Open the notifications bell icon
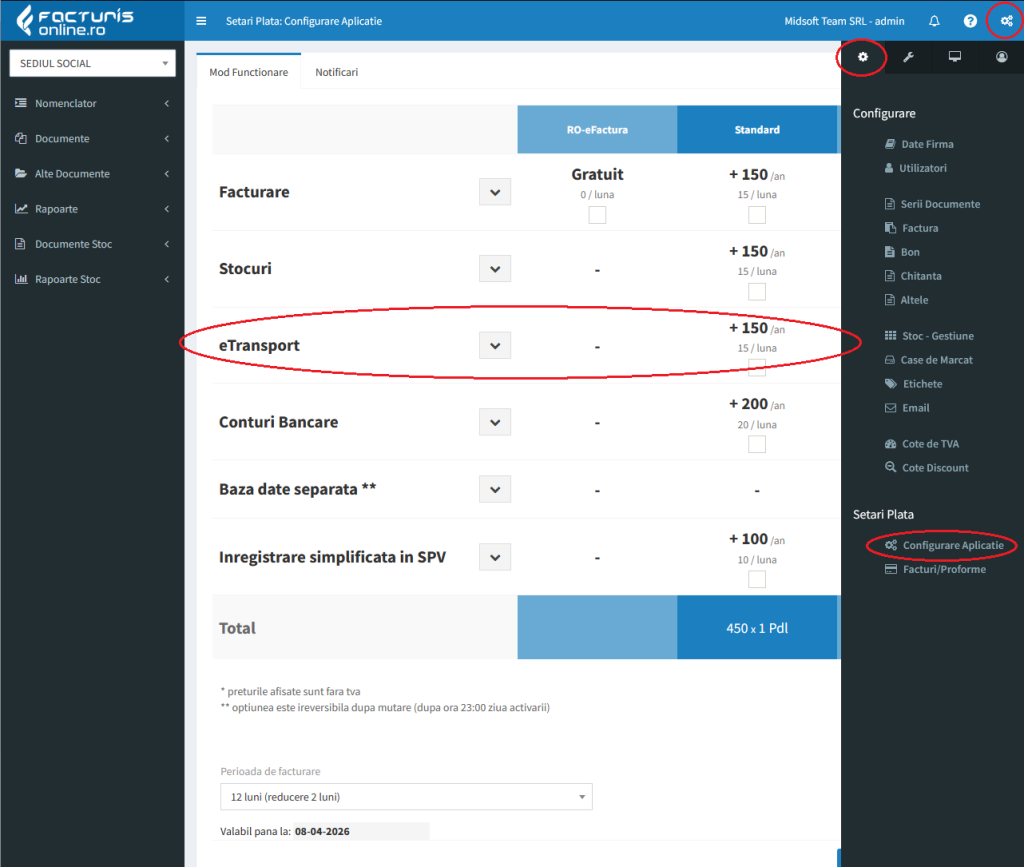 coord(934,21)
